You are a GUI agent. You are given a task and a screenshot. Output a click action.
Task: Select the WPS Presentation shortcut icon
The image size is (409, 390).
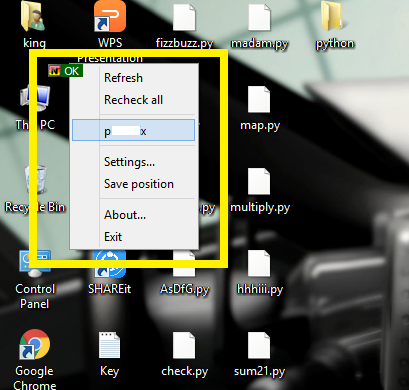click(110, 17)
